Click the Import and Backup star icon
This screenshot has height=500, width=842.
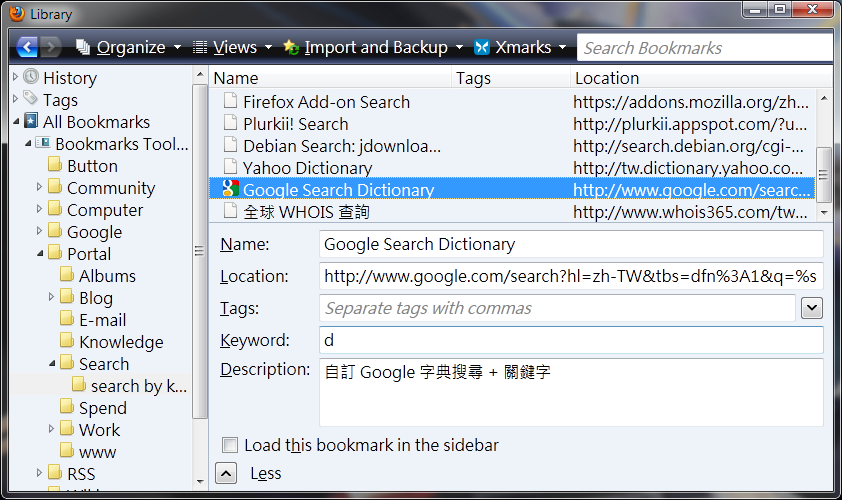coord(291,47)
